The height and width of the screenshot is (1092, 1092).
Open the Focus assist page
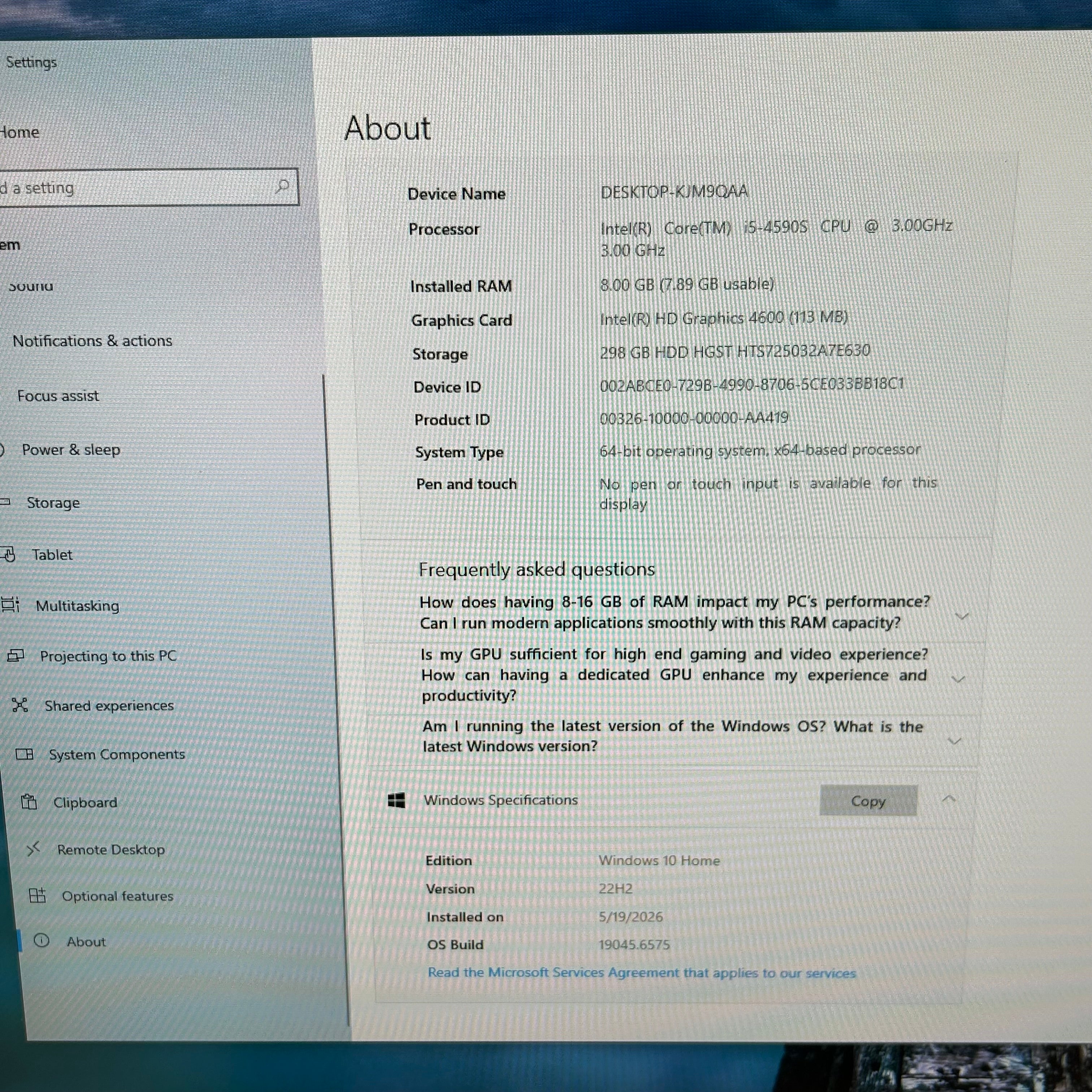point(58,396)
